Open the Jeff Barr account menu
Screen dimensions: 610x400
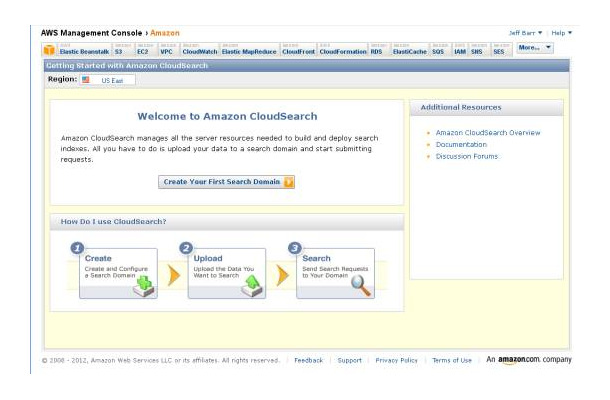(525, 33)
